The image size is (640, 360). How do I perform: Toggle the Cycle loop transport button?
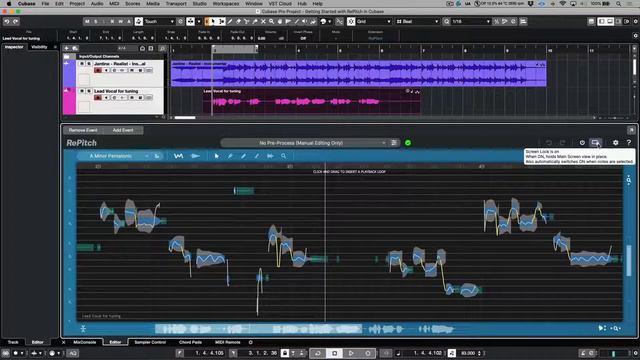coord(318,353)
